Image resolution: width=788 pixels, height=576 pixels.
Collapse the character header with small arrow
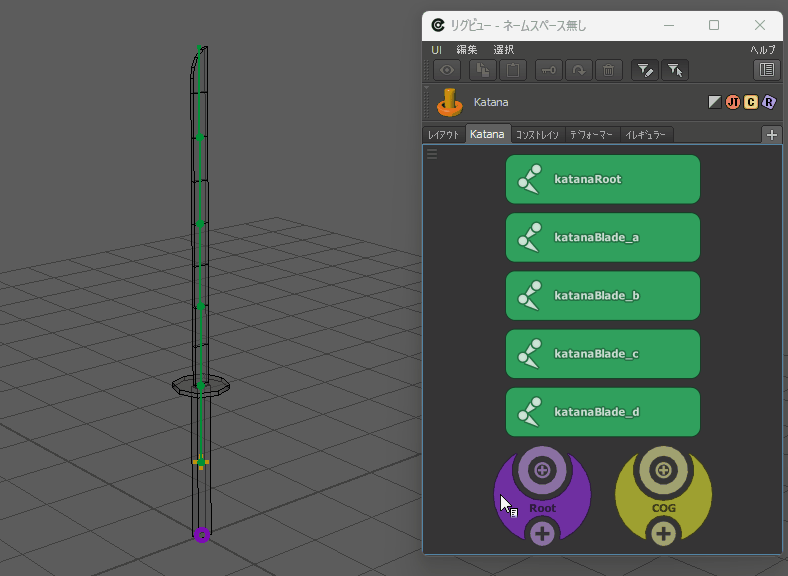427,87
